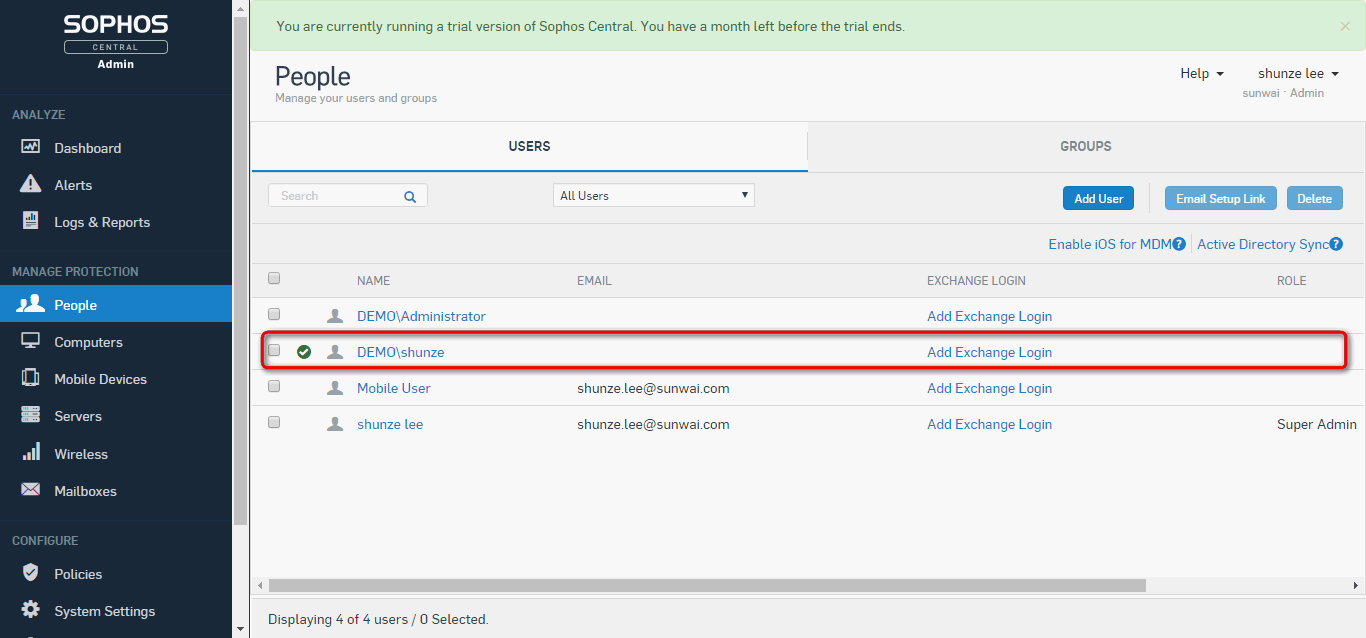The image size is (1366, 638).
Task: Click the Sophos Central Admin logo
Action: [116, 41]
